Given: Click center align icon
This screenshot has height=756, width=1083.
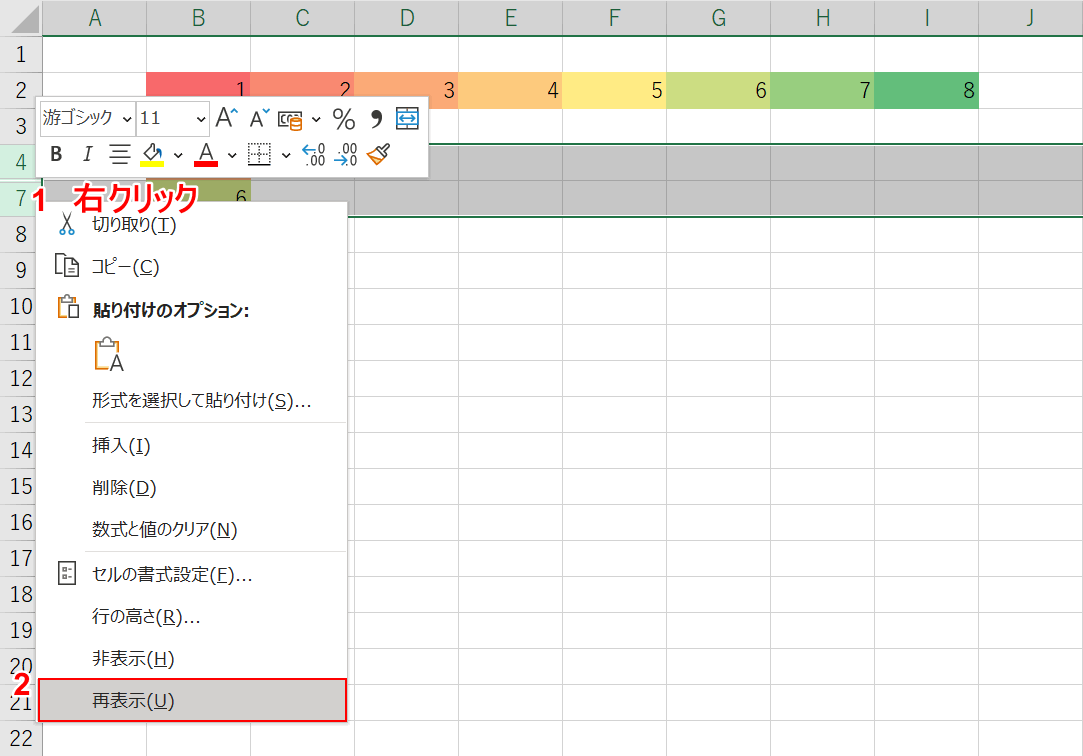Looking at the screenshot, I should [x=119, y=154].
